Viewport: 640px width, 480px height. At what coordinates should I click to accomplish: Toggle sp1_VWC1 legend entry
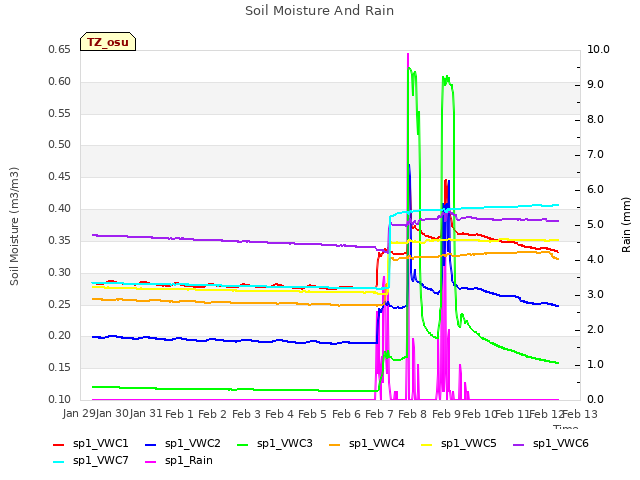pyautogui.click(x=91, y=443)
